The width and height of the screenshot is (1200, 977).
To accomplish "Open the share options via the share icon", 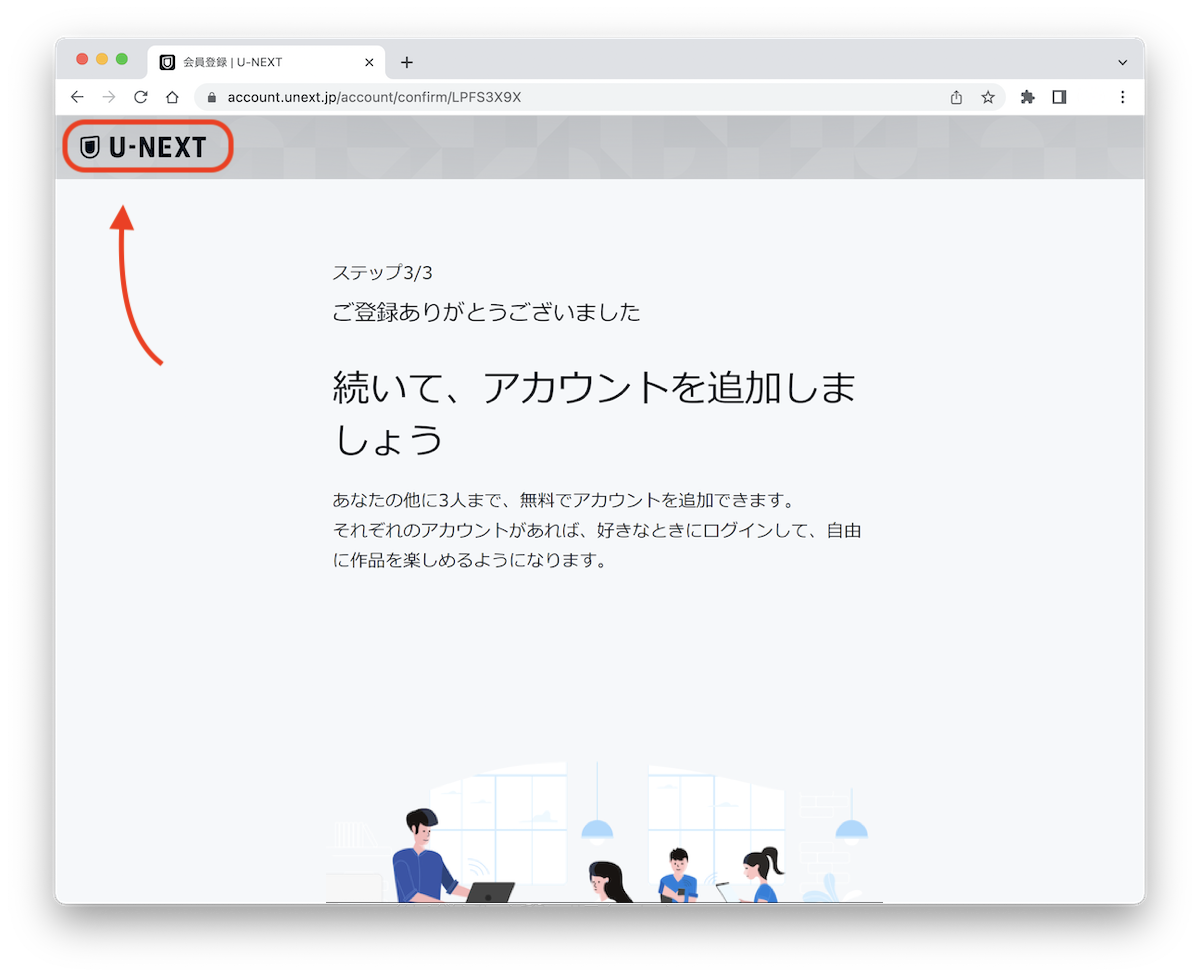I will tap(955, 97).
